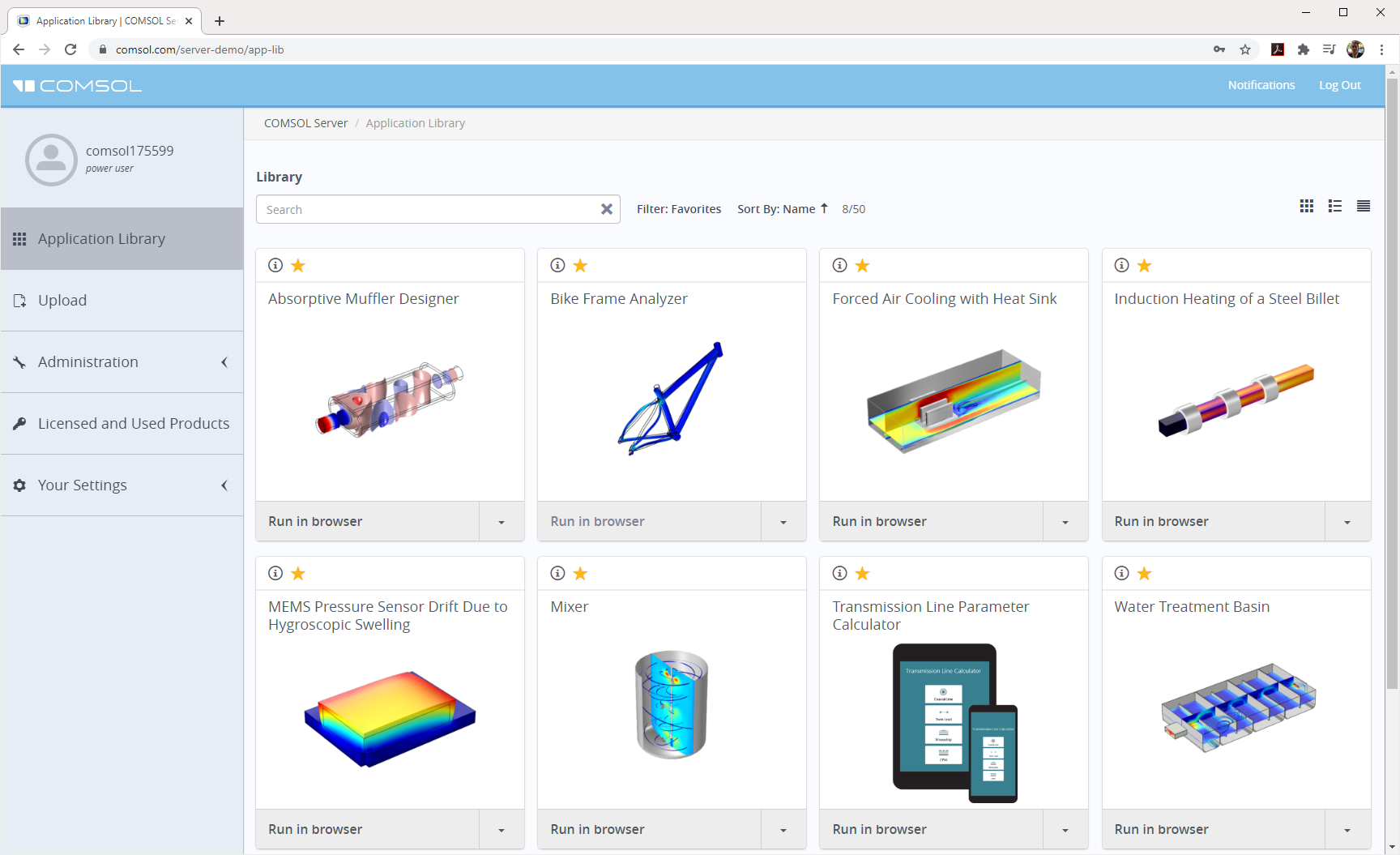Toggle favorite star on Mixer
This screenshot has width=1400, height=855.
coord(580,573)
